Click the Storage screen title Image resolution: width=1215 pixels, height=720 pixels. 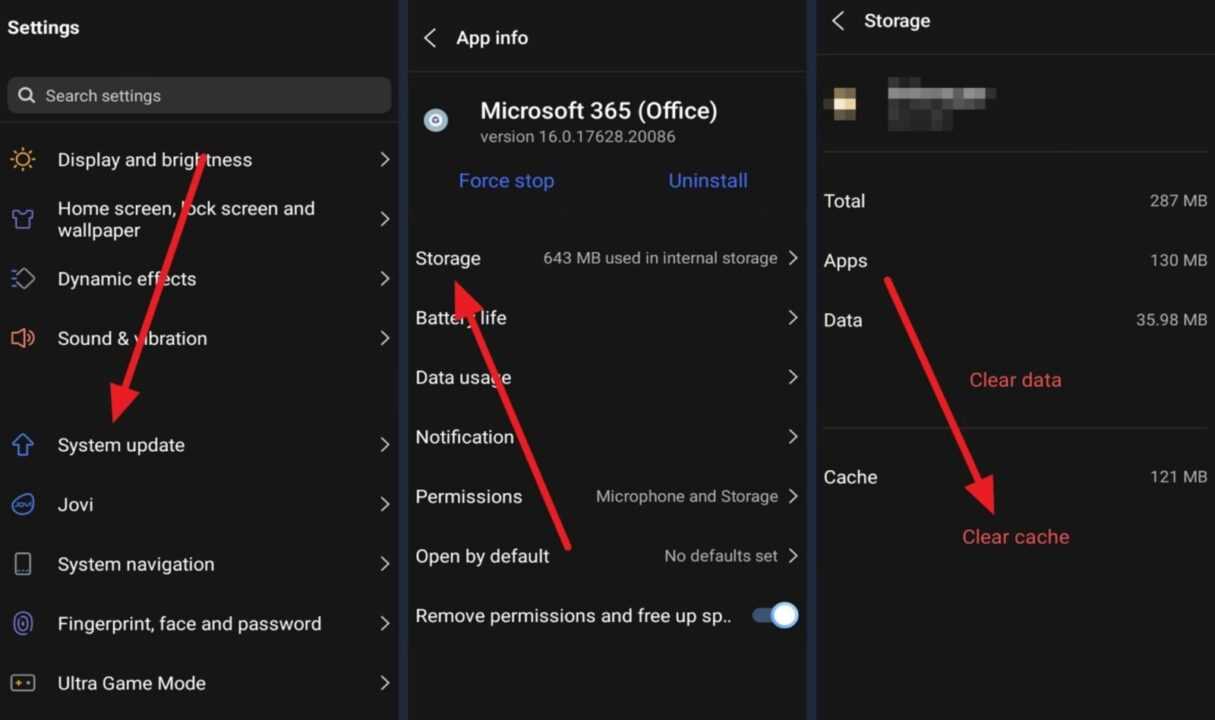click(x=897, y=21)
